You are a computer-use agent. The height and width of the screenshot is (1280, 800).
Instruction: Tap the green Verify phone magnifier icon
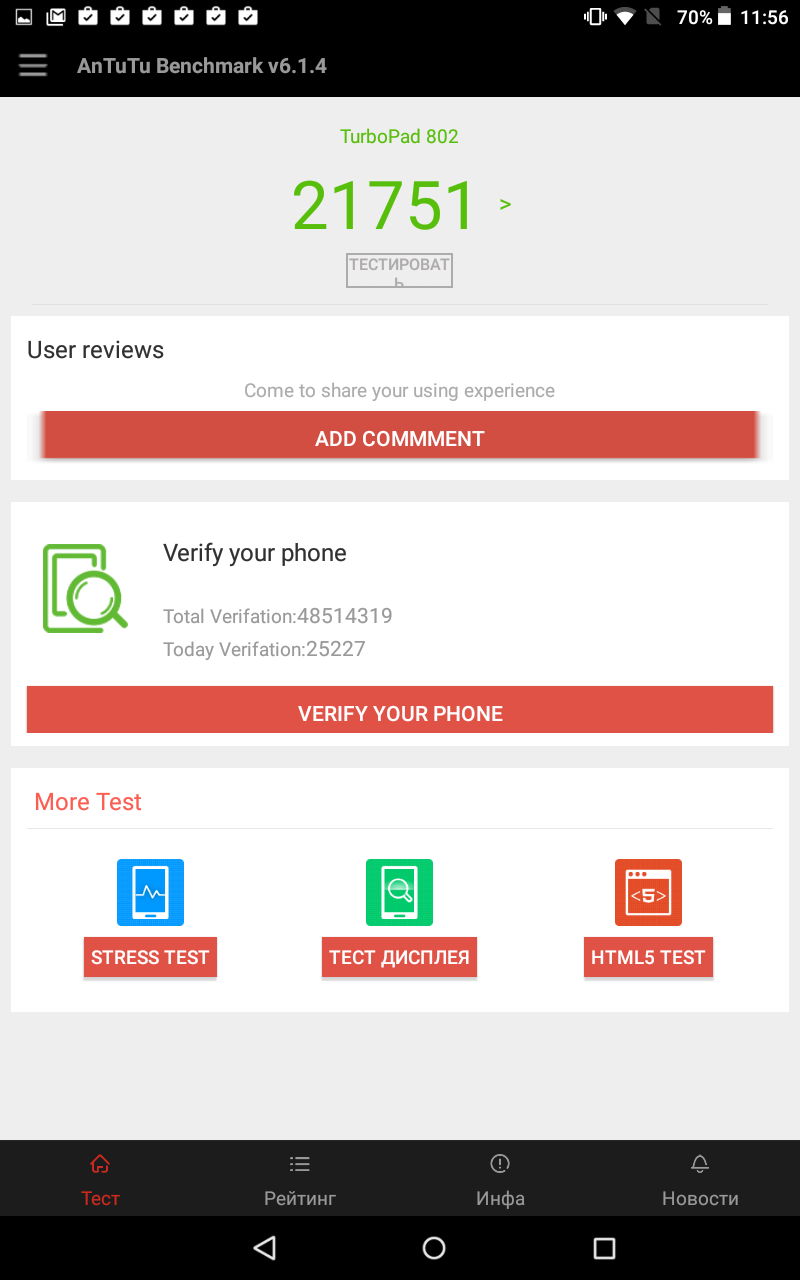(85, 588)
